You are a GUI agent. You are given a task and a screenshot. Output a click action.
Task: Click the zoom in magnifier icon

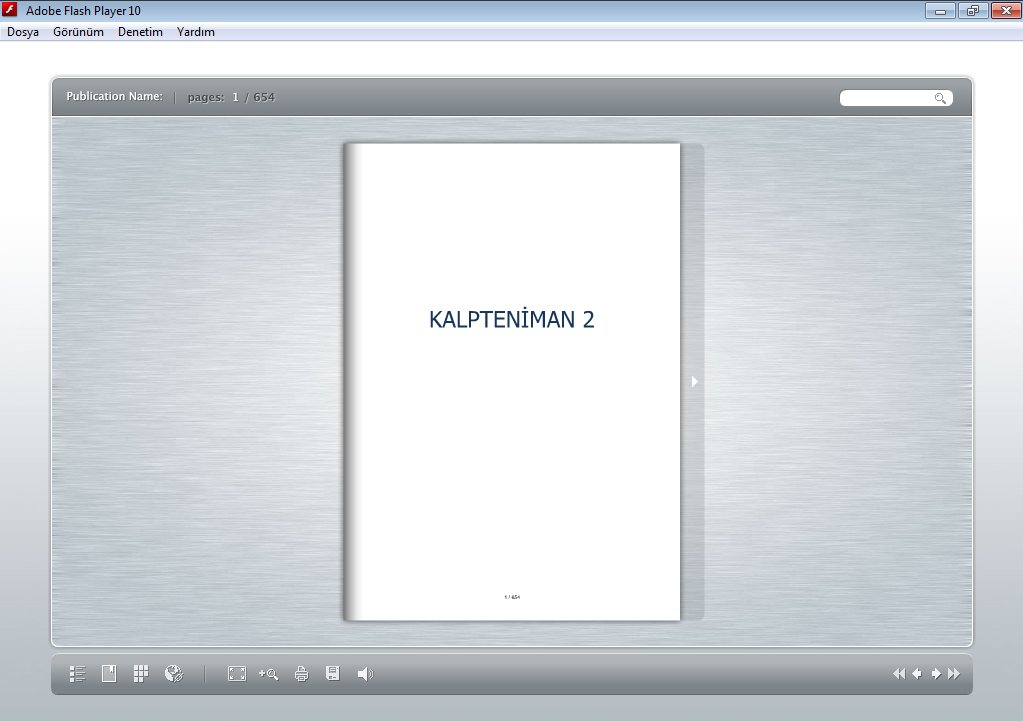(268, 674)
